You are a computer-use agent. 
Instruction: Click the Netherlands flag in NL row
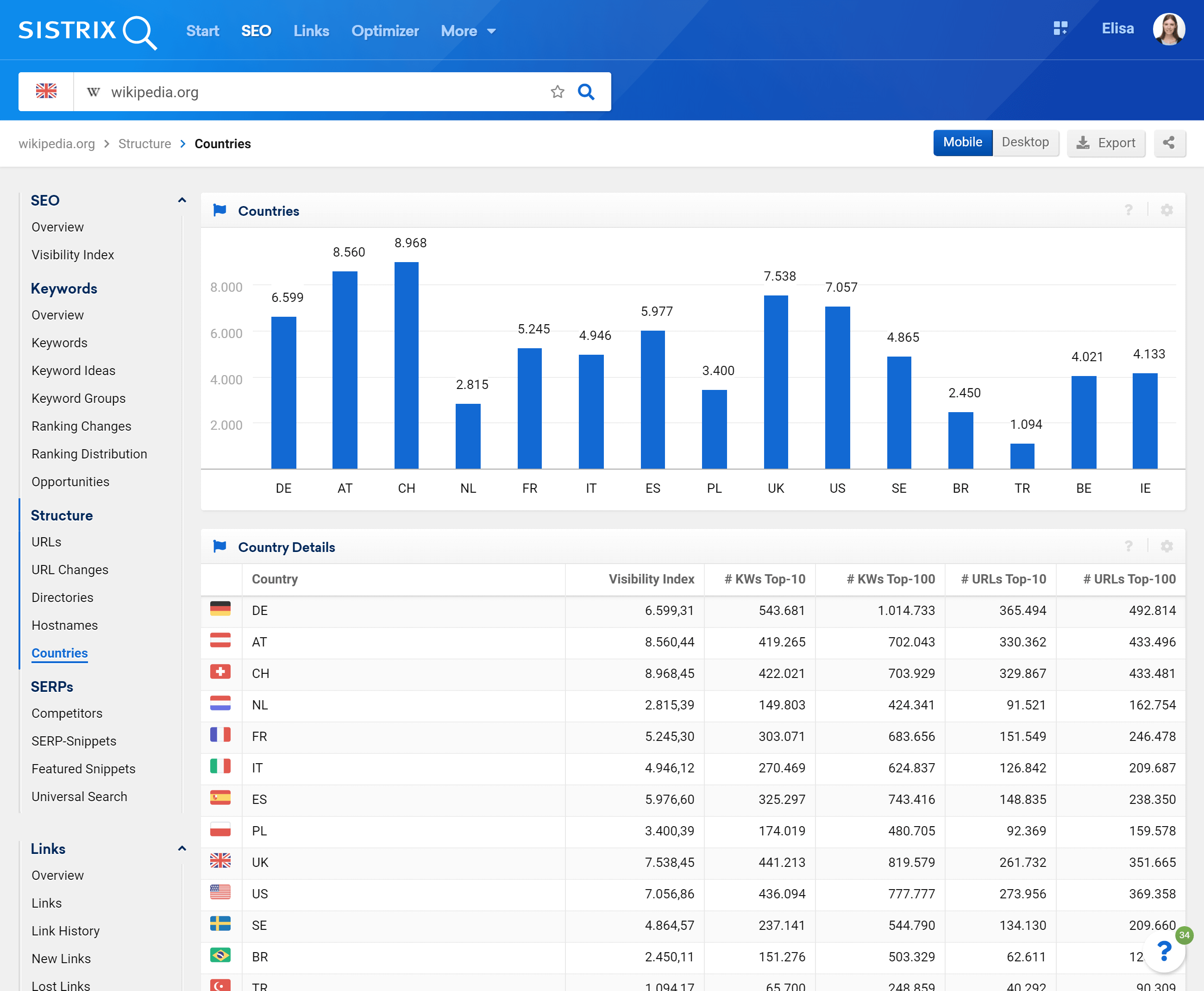[x=220, y=703]
